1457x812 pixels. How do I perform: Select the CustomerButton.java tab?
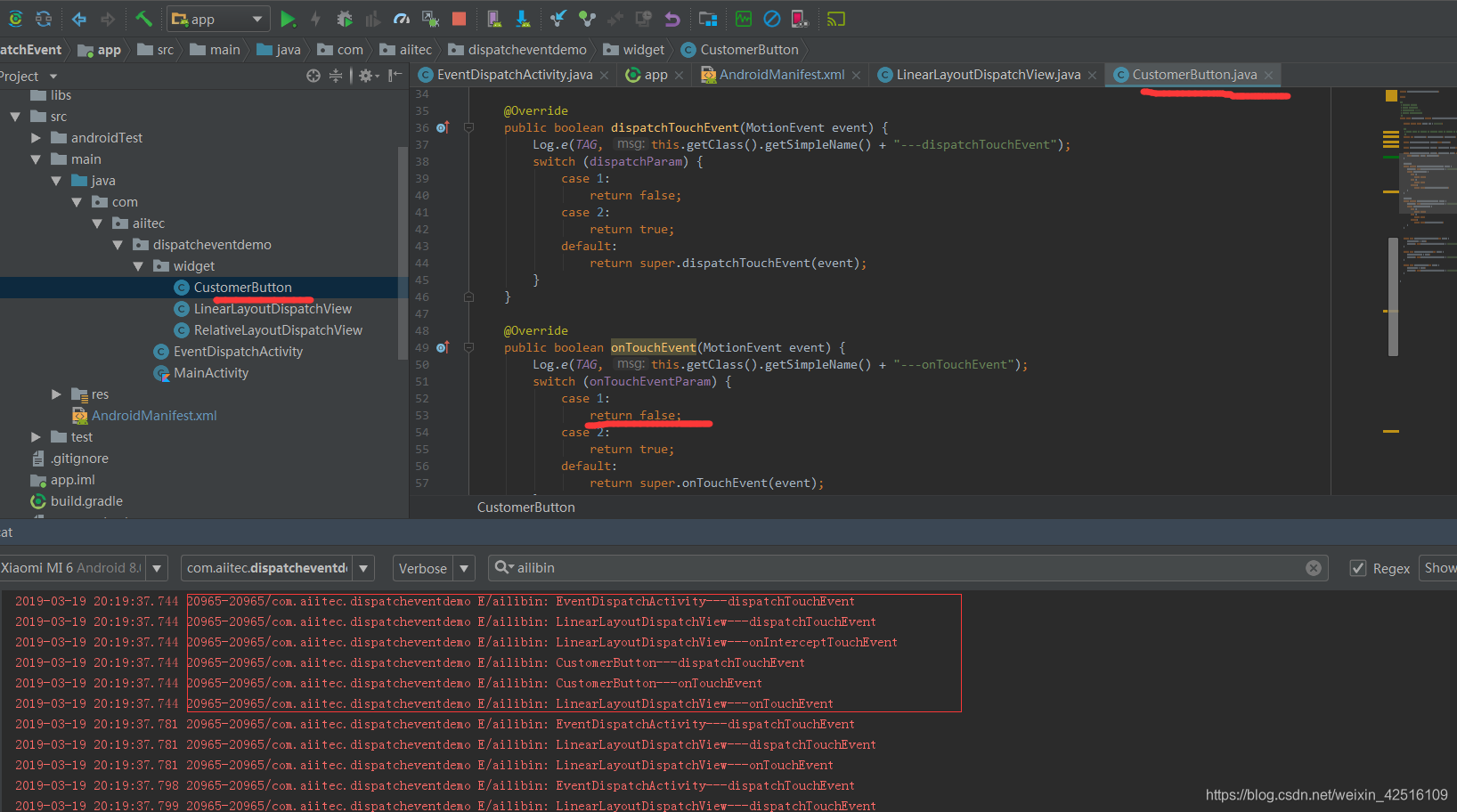pos(1194,75)
